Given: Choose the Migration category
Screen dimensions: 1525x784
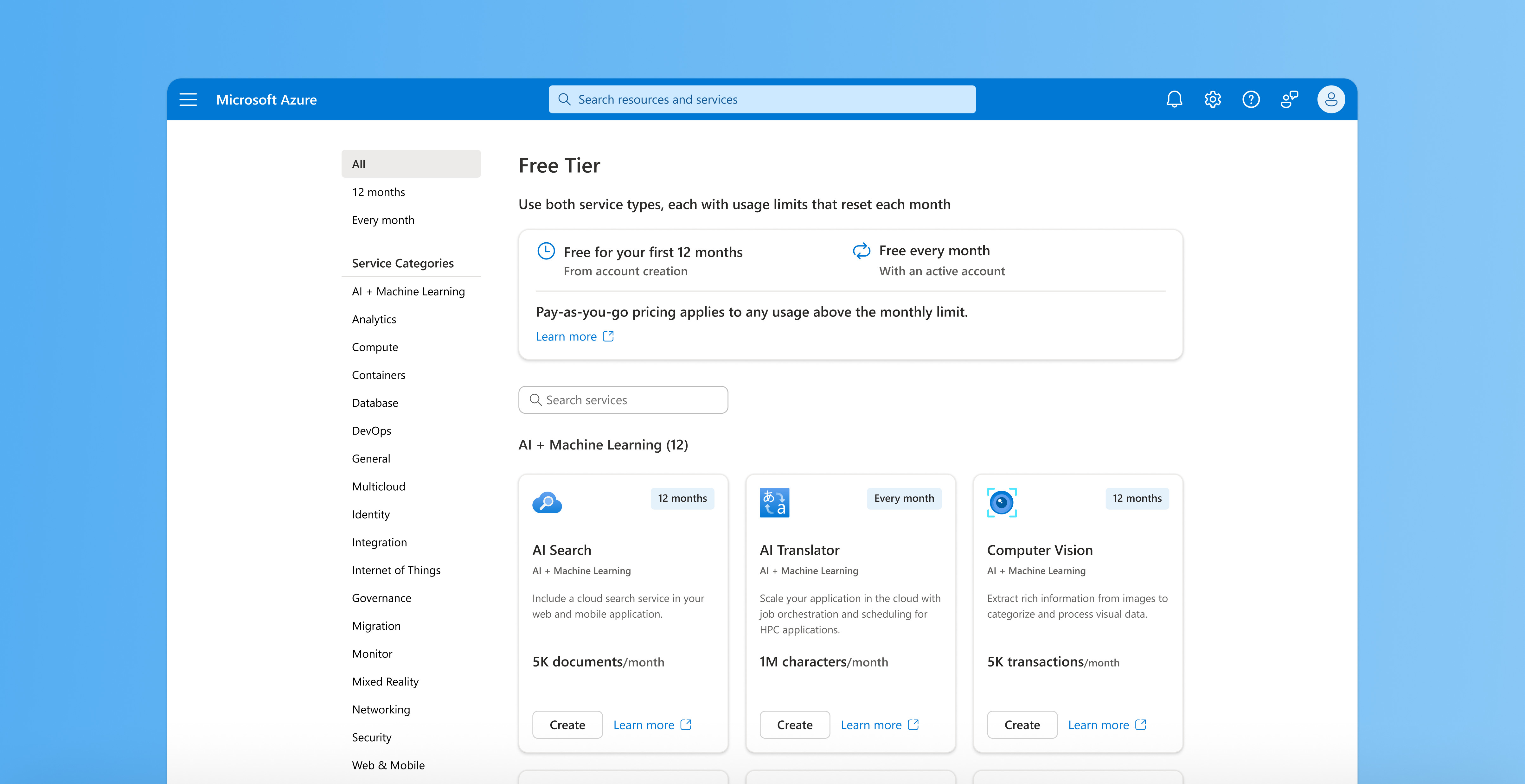Looking at the screenshot, I should 411,625.
